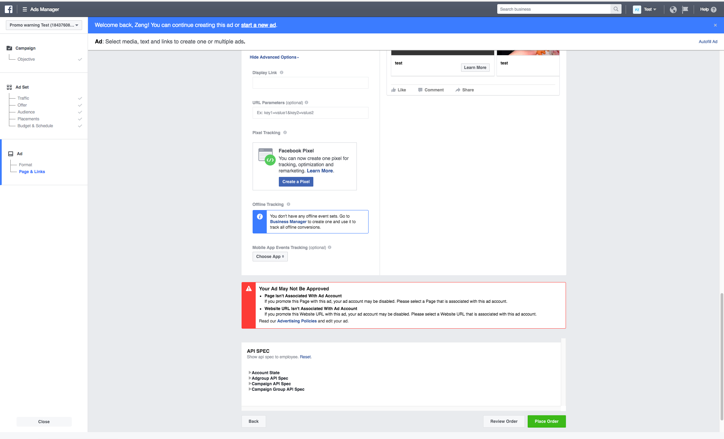Open the Choose App dropdown
724x439 pixels.
click(x=270, y=257)
